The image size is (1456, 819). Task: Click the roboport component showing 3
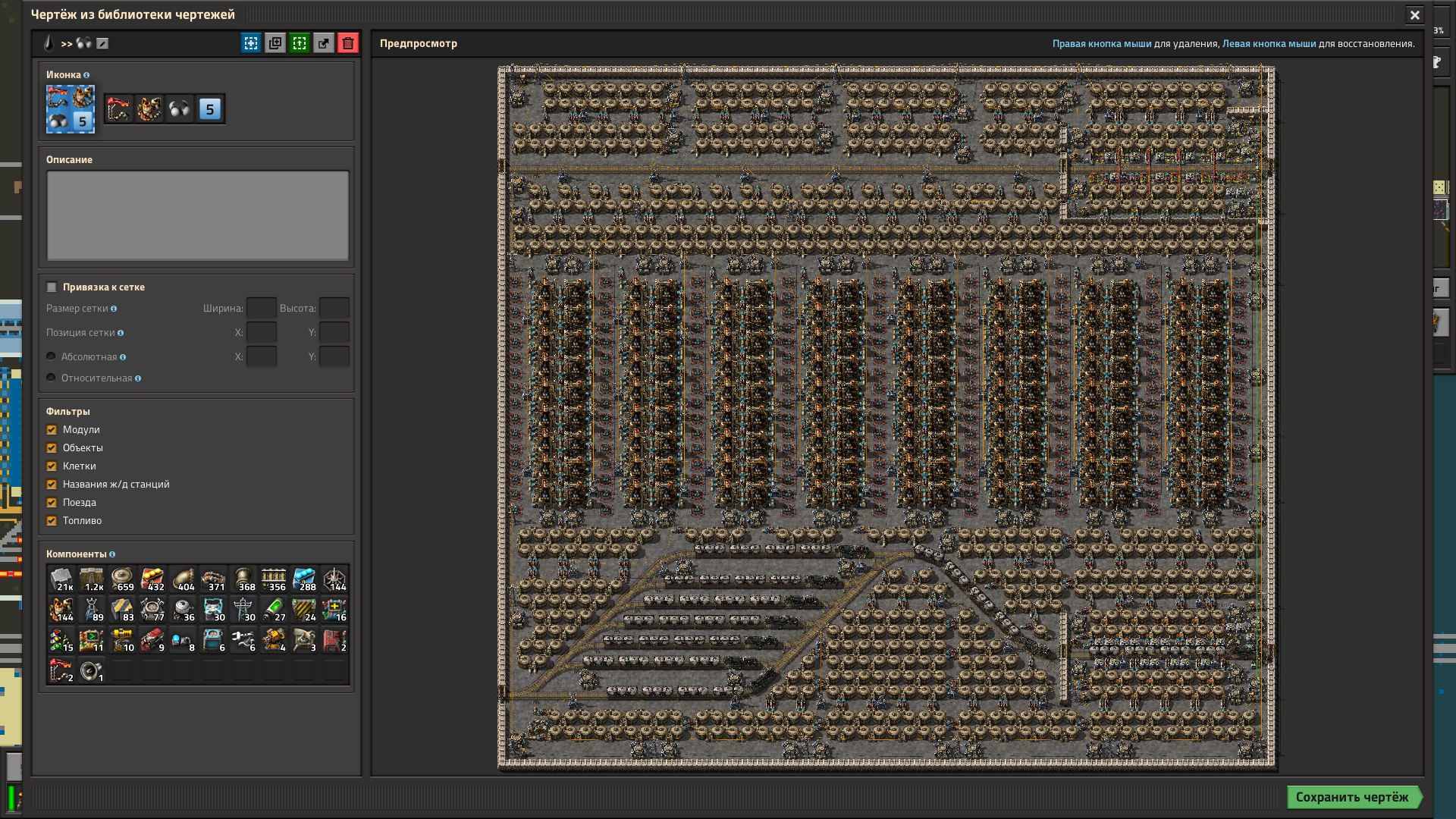[x=304, y=640]
